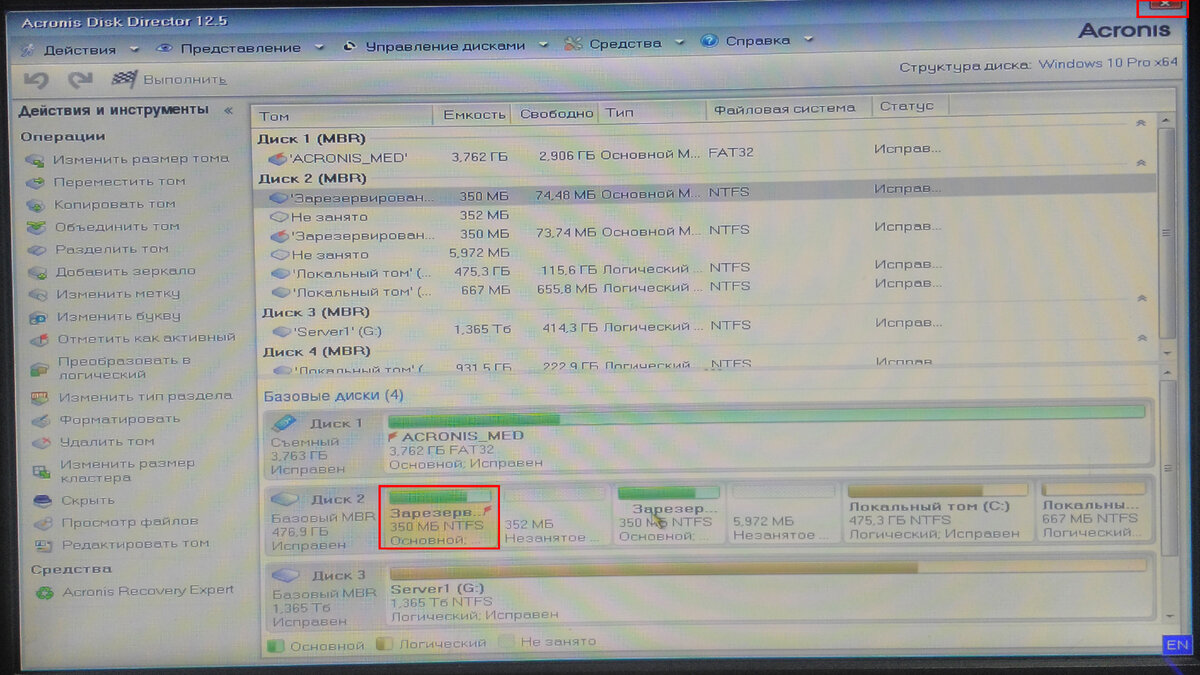Open the Windows 10 Pro x64 disk layout link
This screenshot has height=675, width=1200.
(x=1108, y=64)
